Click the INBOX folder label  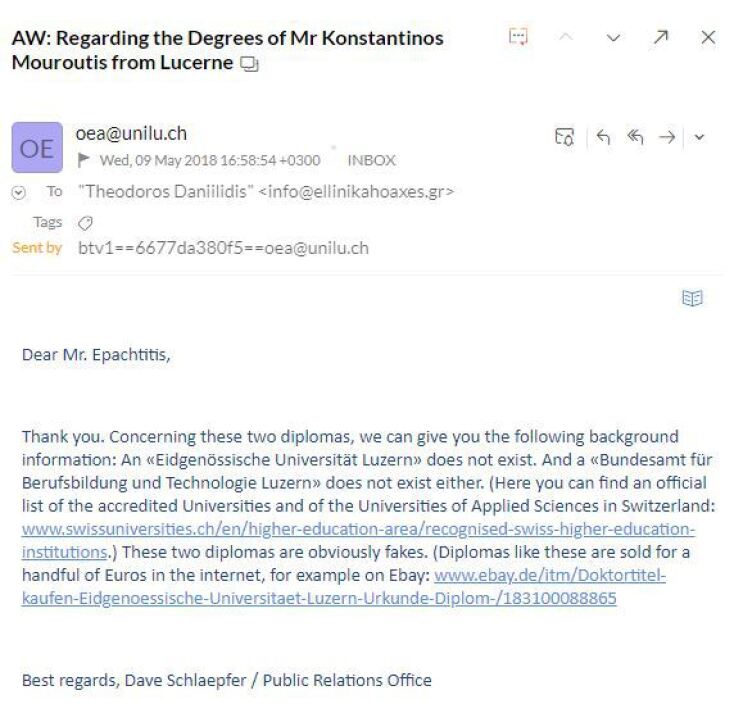click(371, 160)
